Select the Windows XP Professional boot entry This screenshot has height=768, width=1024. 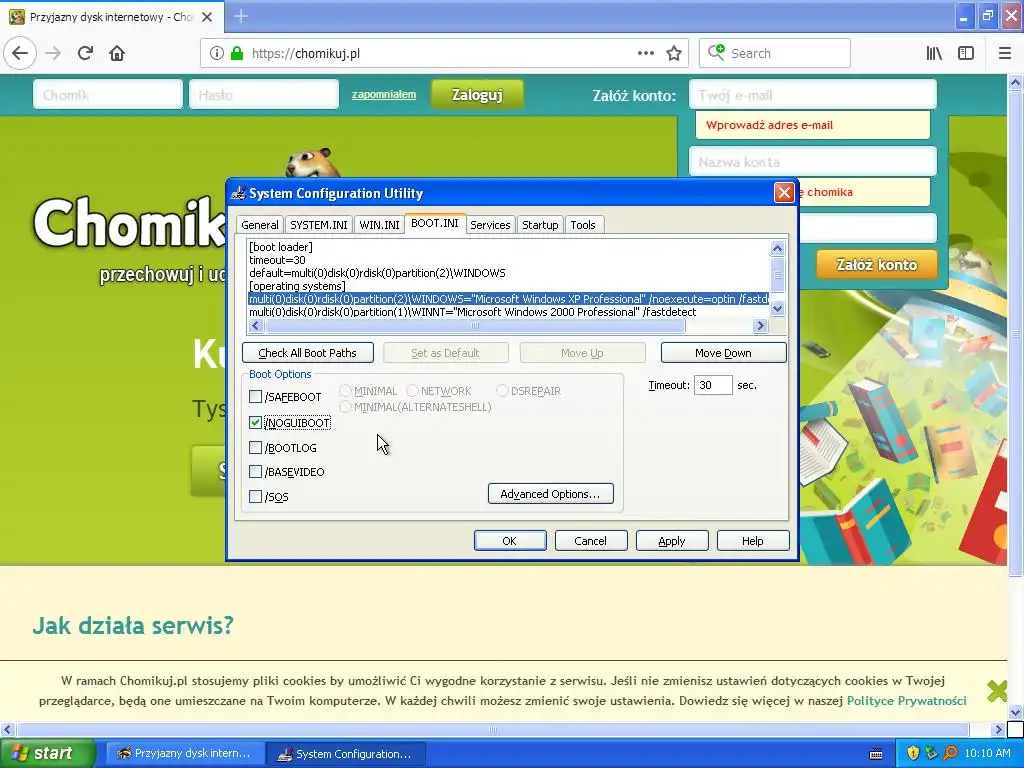(x=508, y=299)
